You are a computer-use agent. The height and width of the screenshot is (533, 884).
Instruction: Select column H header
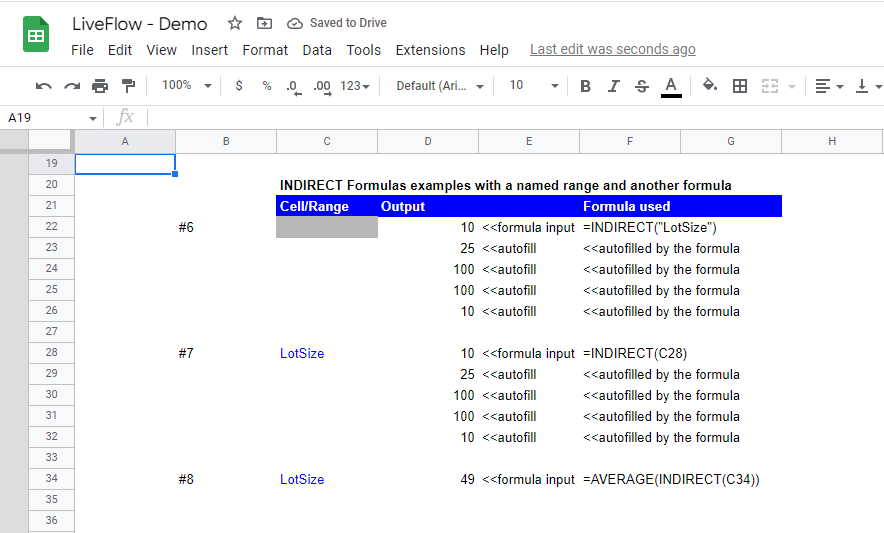pos(832,142)
